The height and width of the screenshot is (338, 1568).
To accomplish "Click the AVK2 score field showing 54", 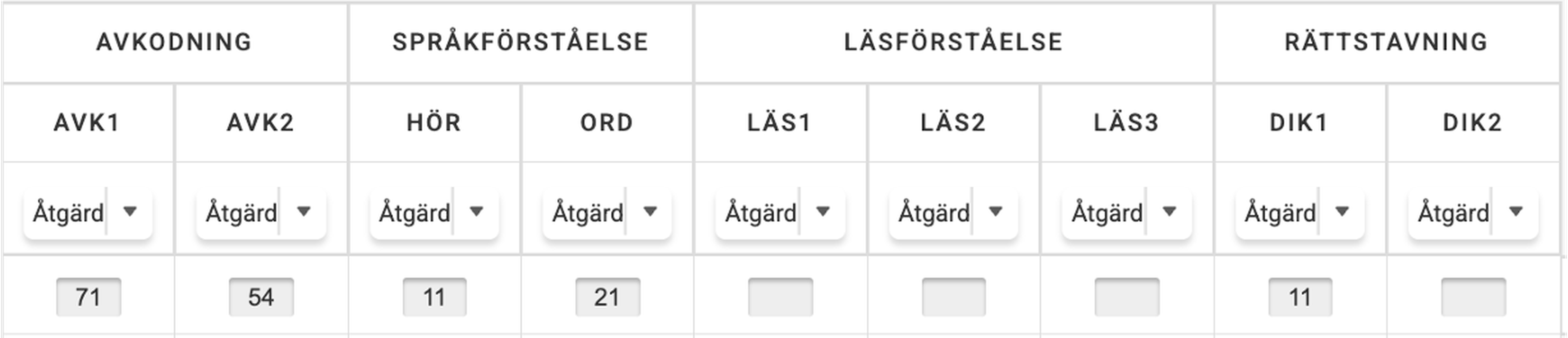I will 261,297.
